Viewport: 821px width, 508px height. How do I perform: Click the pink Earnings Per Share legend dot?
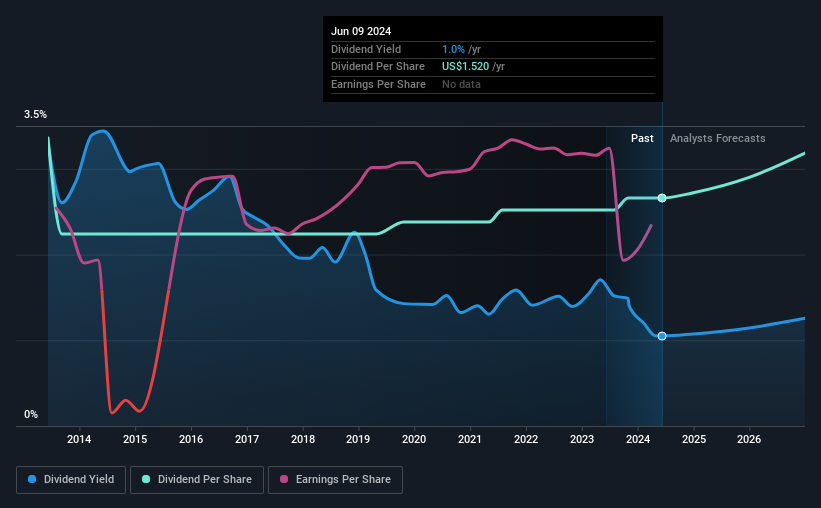point(284,479)
